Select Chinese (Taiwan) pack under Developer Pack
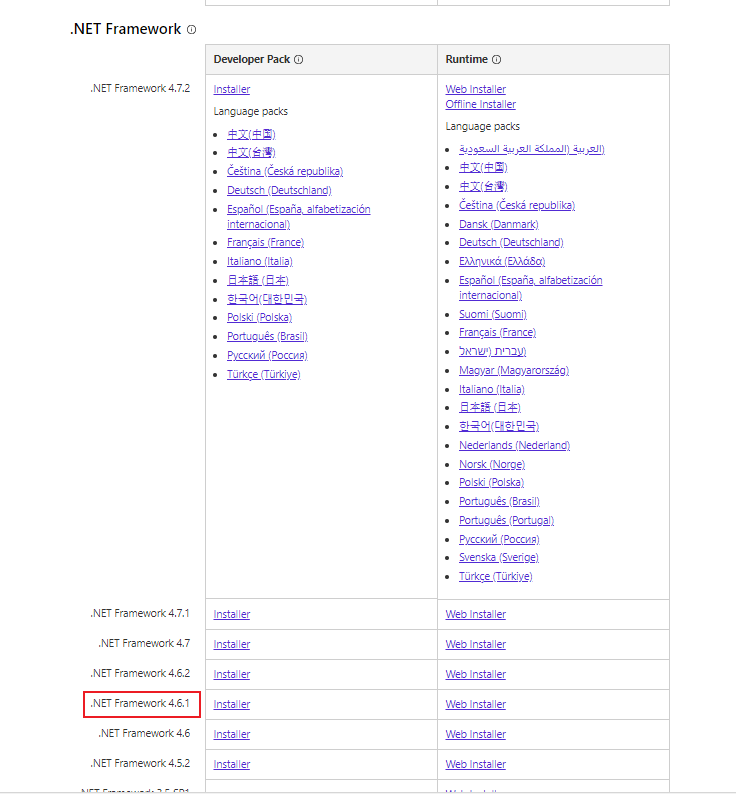 pyautogui.click(x=251, y=152)
